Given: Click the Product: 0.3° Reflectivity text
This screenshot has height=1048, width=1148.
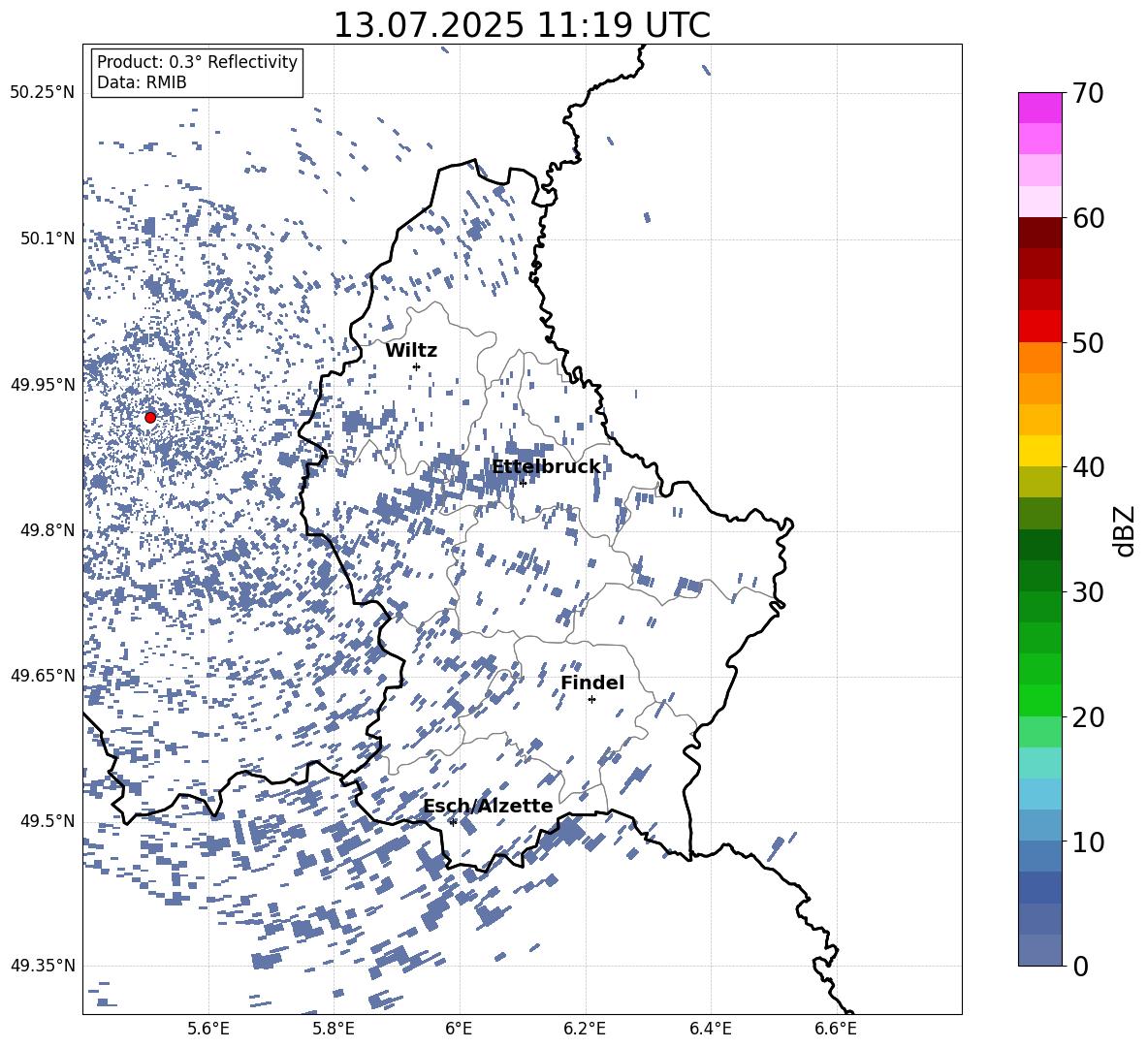Looking at the screenshot, I should 197,62.
